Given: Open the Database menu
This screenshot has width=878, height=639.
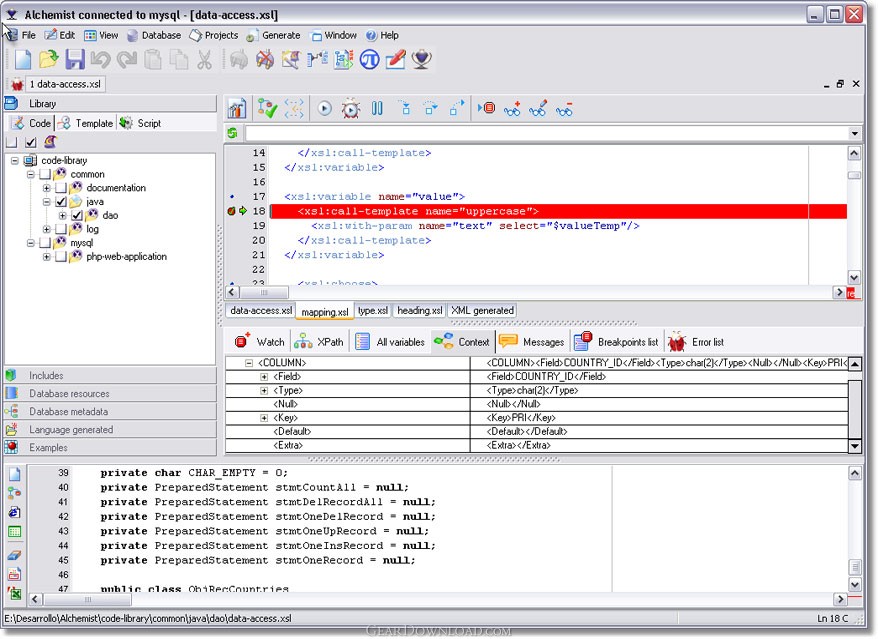Looking at the screenshot, I should click(154, 35).
